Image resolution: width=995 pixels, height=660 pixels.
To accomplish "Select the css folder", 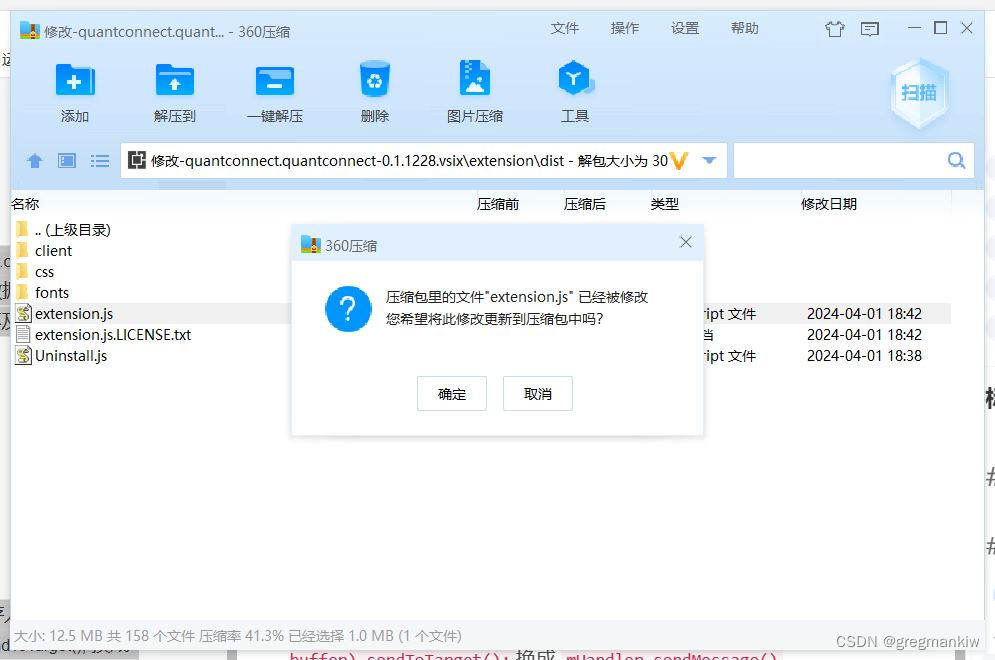I will 35,272.
